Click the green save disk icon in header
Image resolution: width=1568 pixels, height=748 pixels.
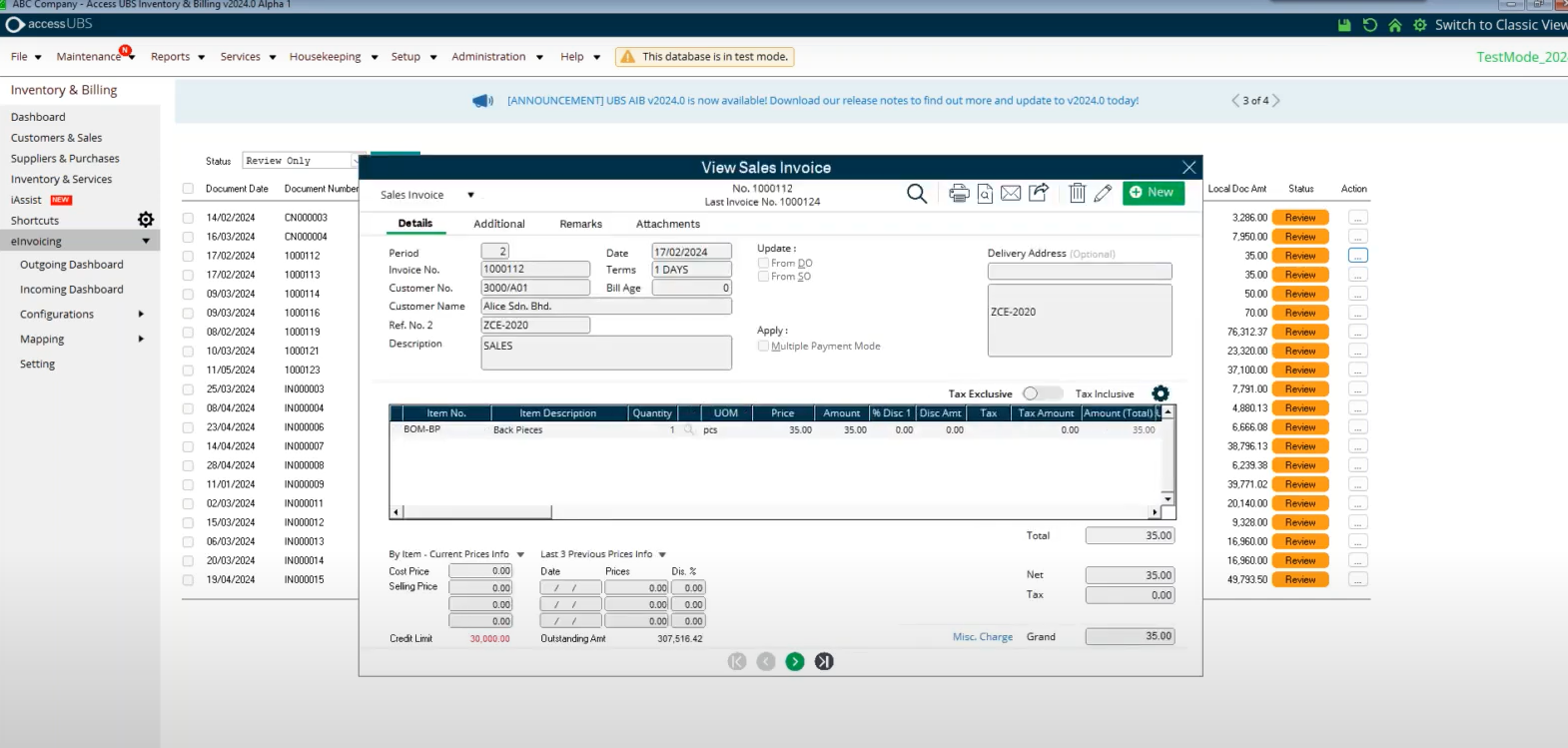pyautogui.click(x=1344, y=25)
